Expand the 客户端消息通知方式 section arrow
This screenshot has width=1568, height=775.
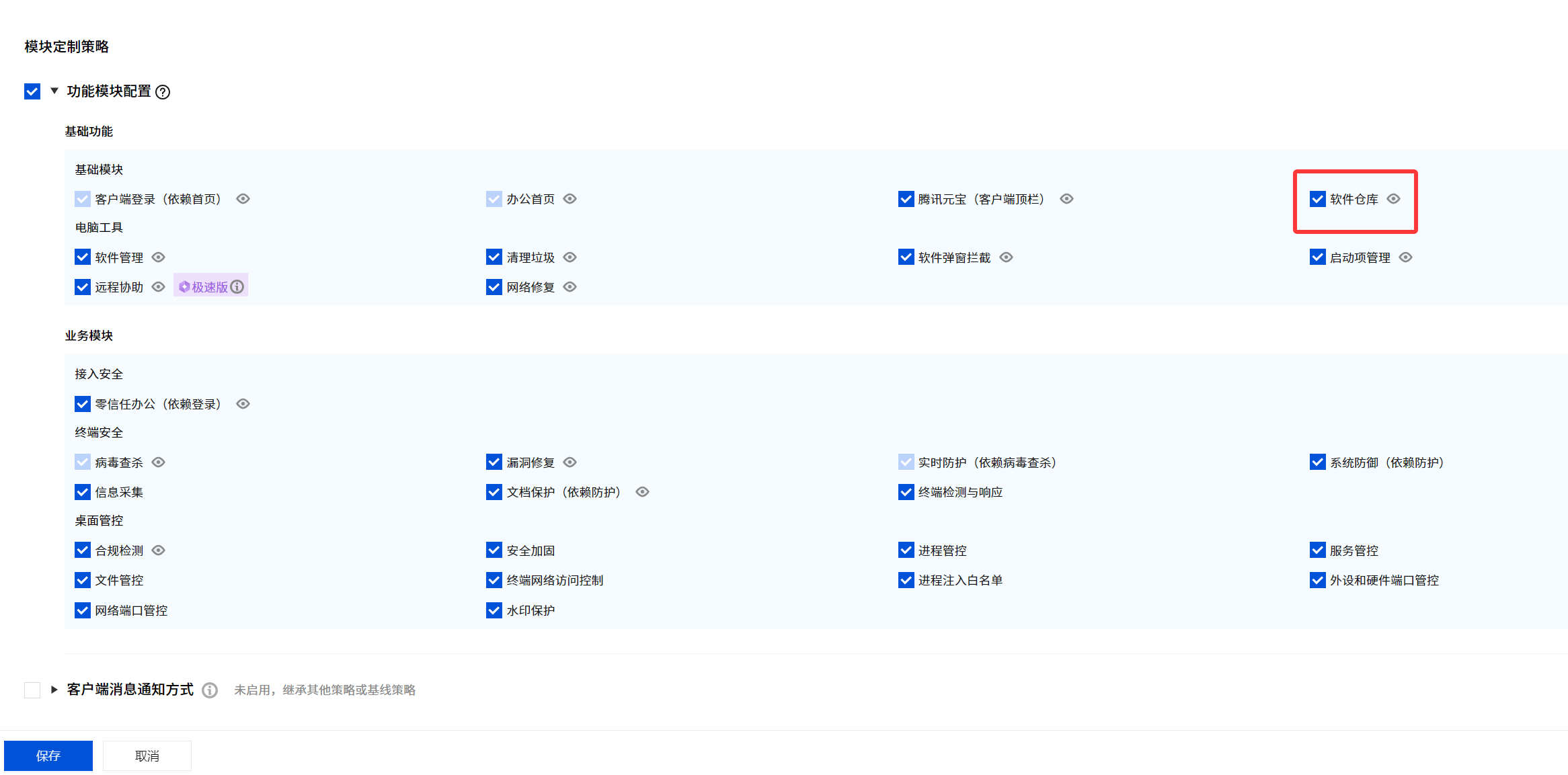[x=54, y=690]
